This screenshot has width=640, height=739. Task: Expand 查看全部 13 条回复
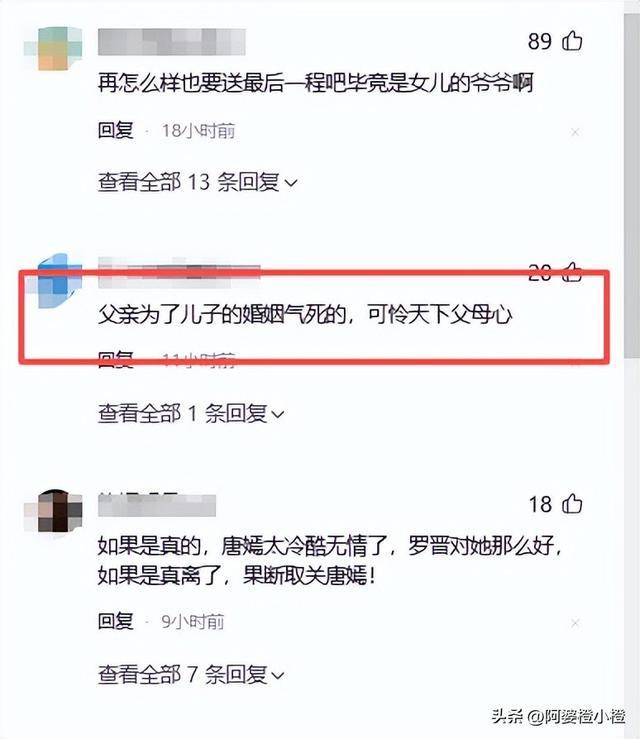pyautogui.click(x=197, y=182)
